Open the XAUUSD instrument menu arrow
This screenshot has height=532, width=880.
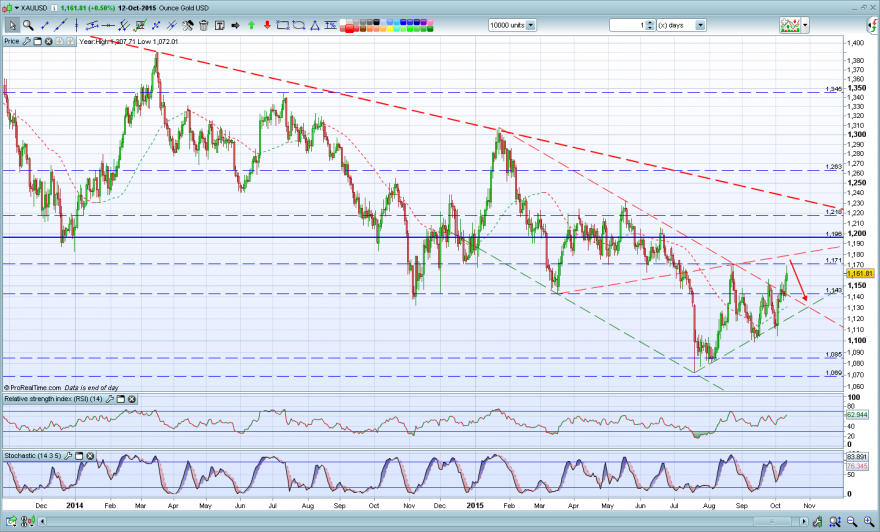pos(17,8)
